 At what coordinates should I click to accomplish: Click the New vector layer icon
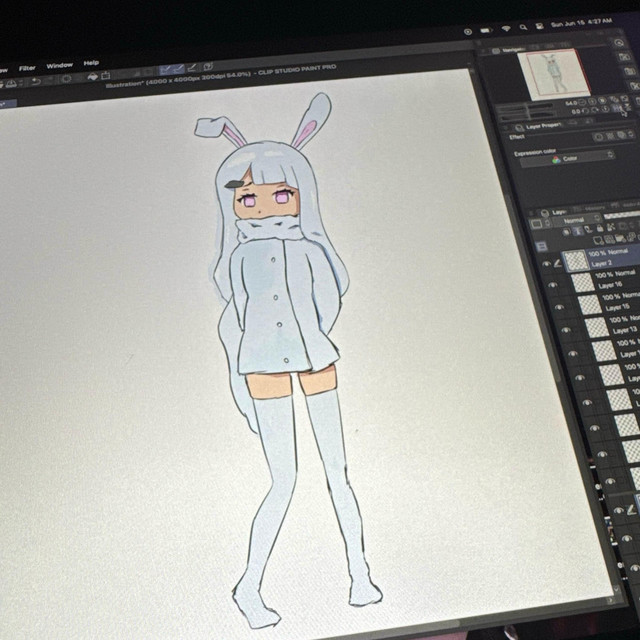(x=609, y=239)
